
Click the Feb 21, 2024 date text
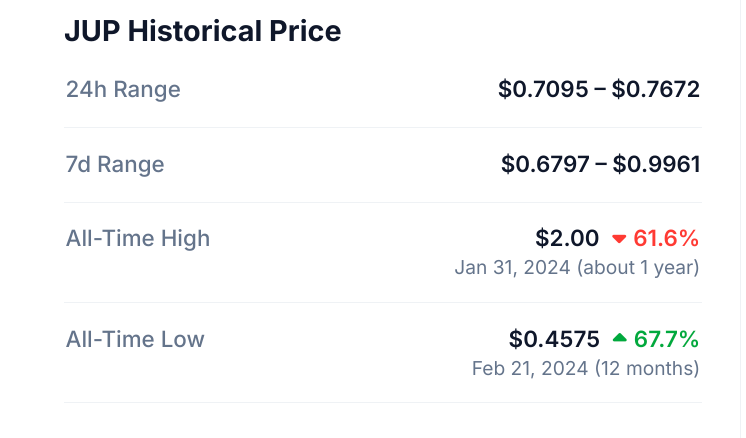[530, 369]
